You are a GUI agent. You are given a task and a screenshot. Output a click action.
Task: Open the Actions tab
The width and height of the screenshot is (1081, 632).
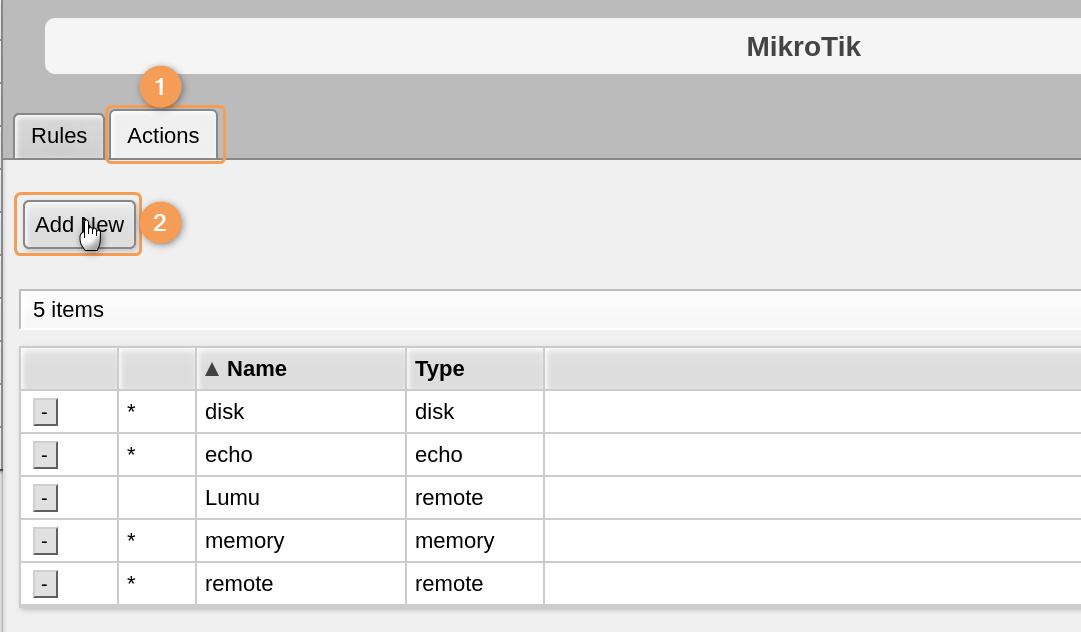[163, 136]
